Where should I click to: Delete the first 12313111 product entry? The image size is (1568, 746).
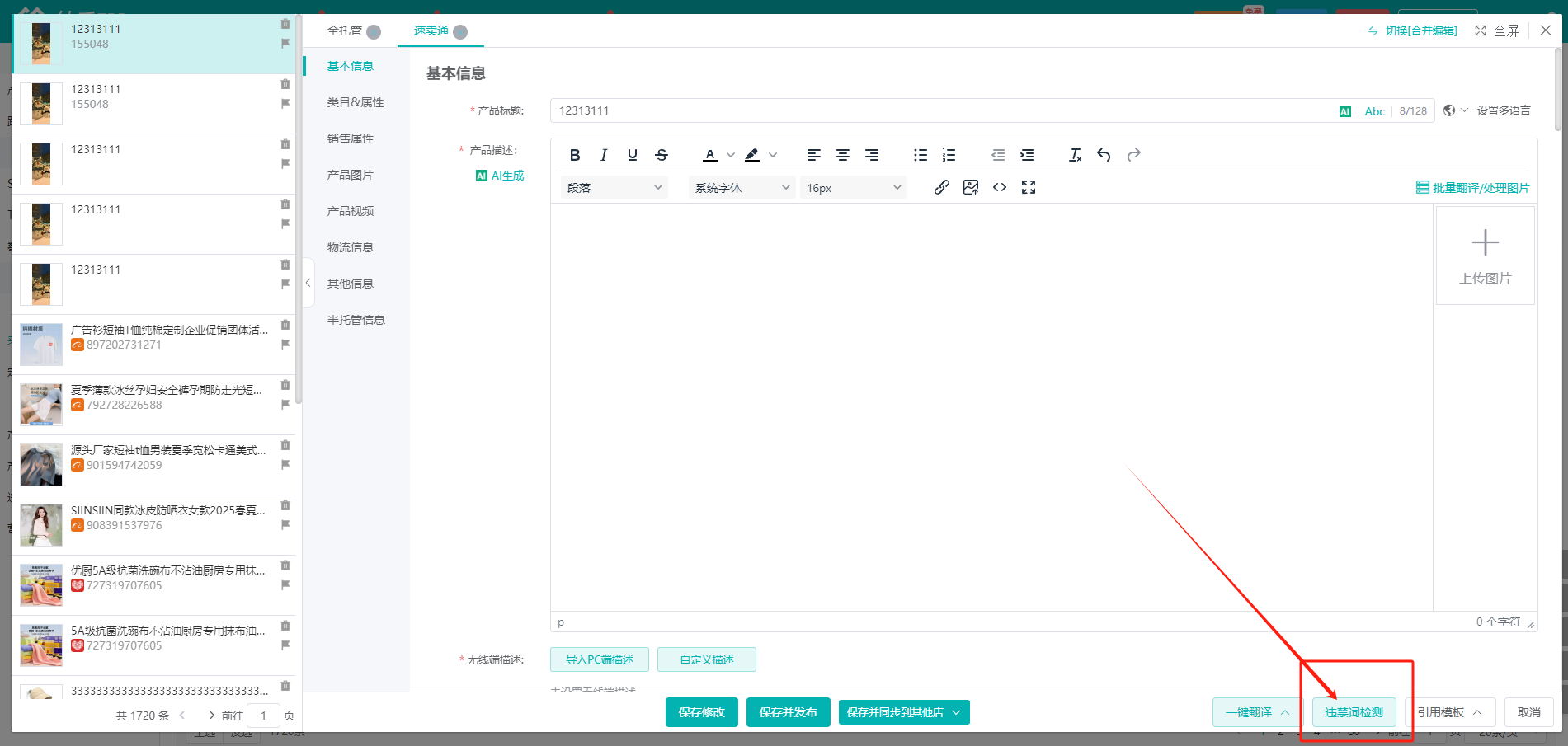pos(285,24)
